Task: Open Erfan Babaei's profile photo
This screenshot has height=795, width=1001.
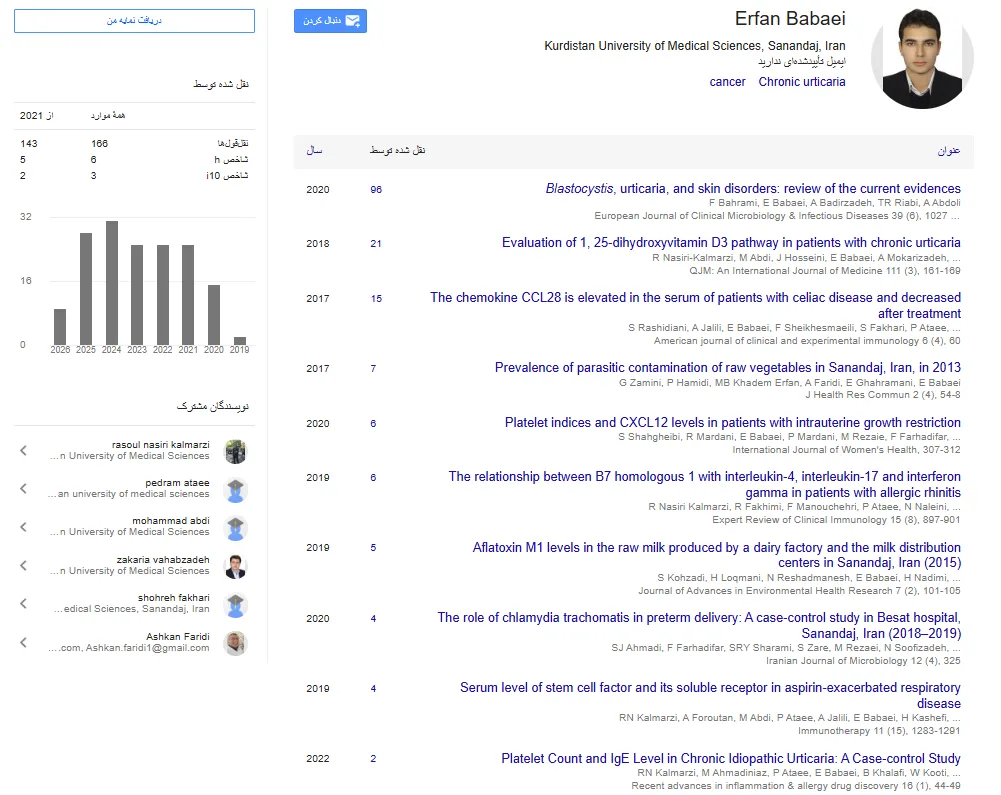Action: click(922, 58)
